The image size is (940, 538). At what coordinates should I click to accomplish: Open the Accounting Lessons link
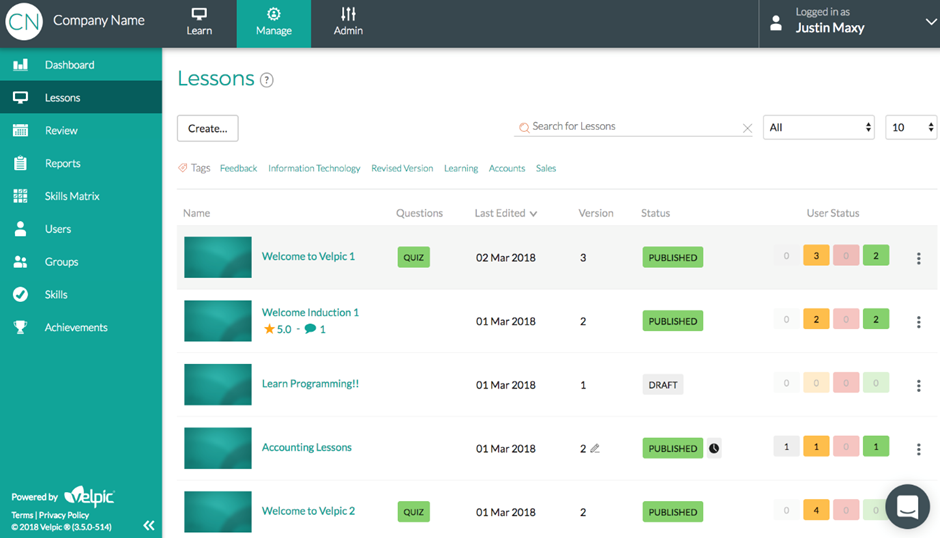coord(306,447)
